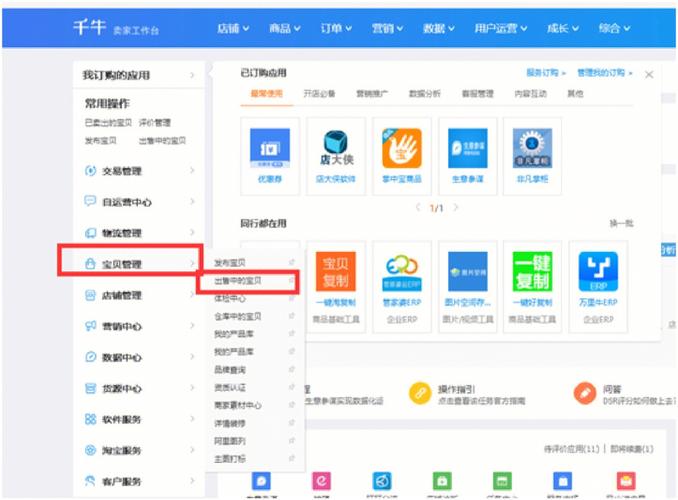Switch to the 开店必备 tab
This screenshot has height=500, width=678.
[320, 93]
